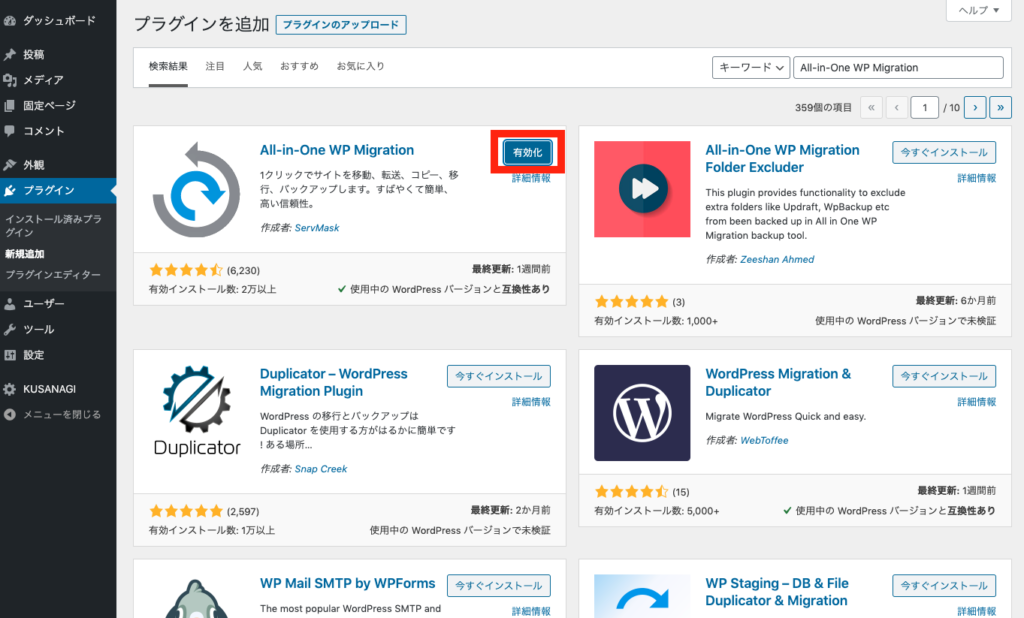Click the Dashboard gauge icon in sidebar
1024x618 pixels.
(x=9, y=21)
